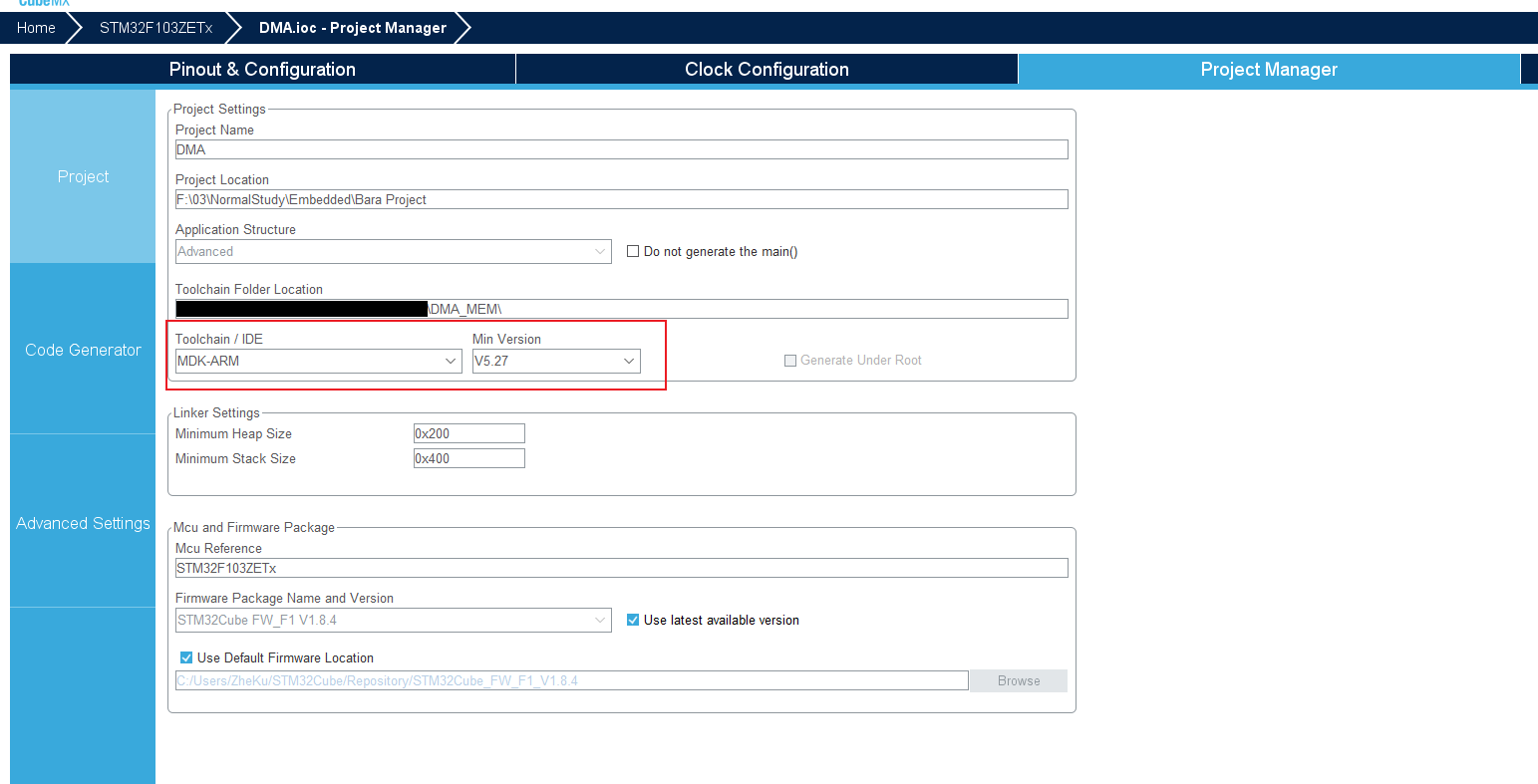Click the Toolchain / IDE label

click(219, 339)
